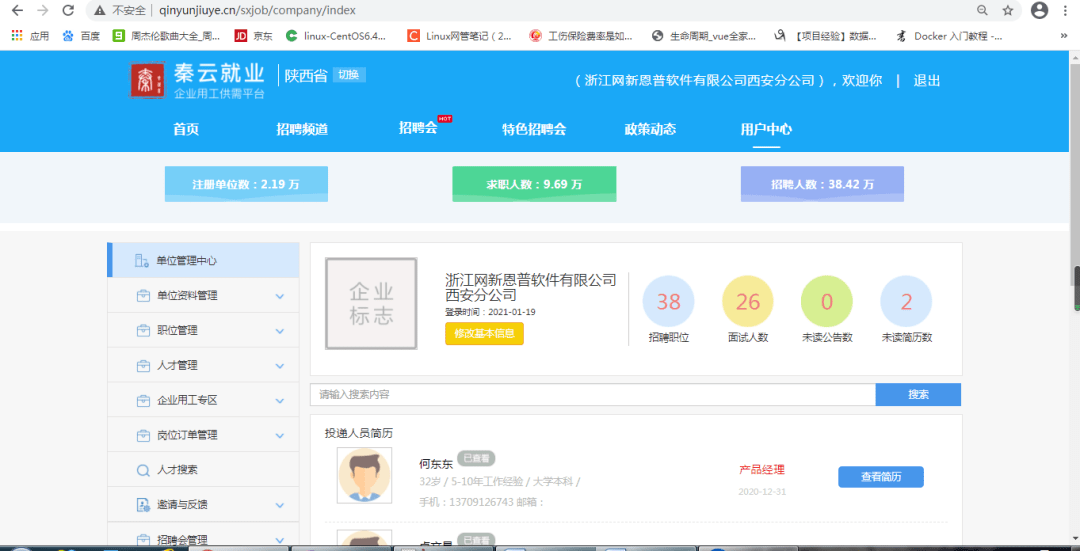Expand 职位管理 chevron
Screen dimensions: 1080x551
tap(280, 331)
